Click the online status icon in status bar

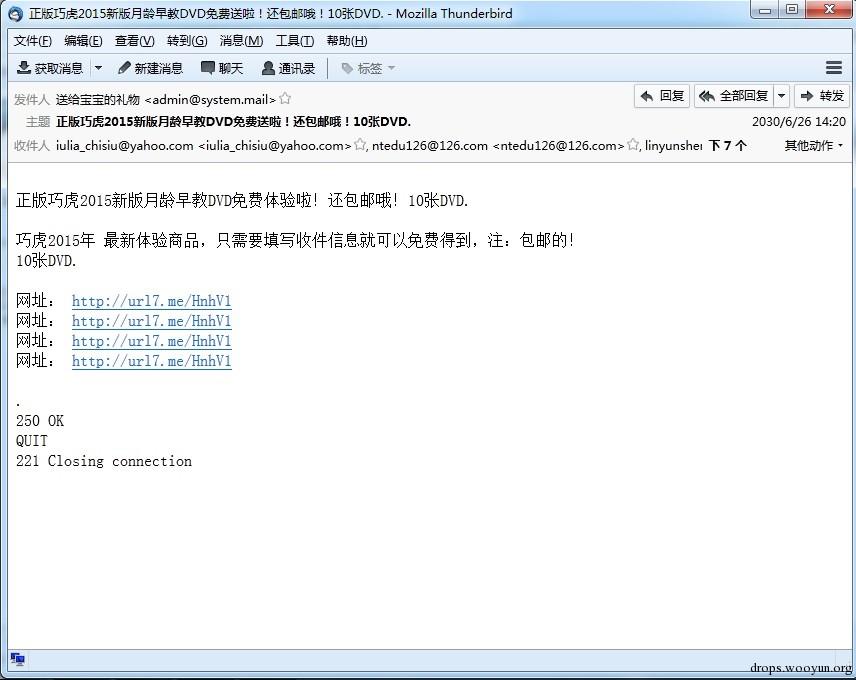point(17,659)
